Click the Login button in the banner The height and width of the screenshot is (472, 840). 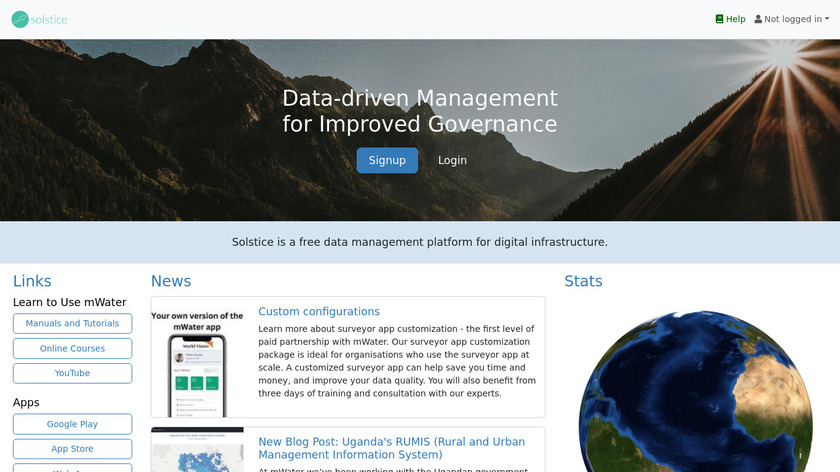pyautogui.click(x=452, y=160)
